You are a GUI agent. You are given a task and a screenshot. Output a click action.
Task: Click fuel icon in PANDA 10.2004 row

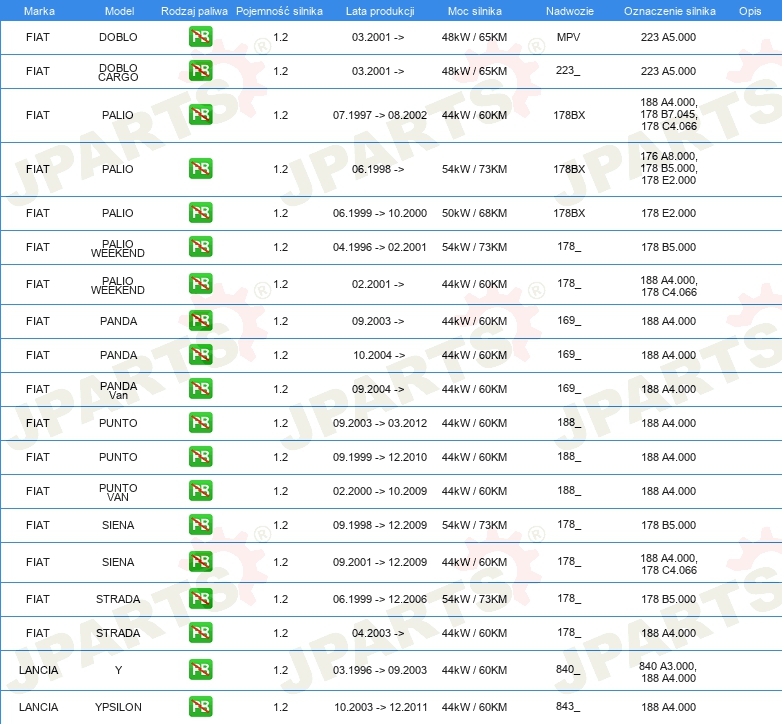pyautogui.click(x=200, y=355)
